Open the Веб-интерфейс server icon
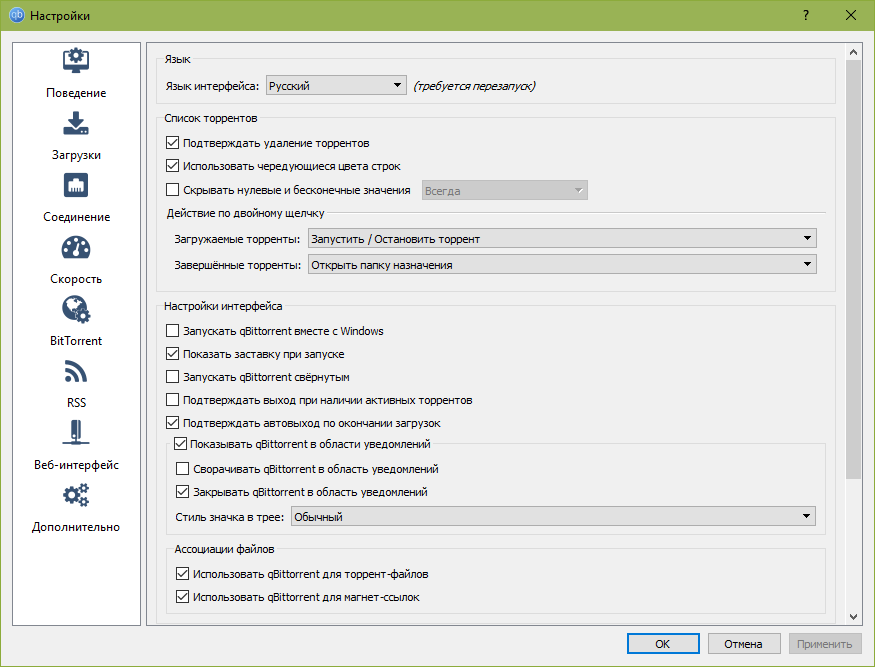The height and width of the screenshot is (667, 875). pyautogui.click(x=76, y=433)
